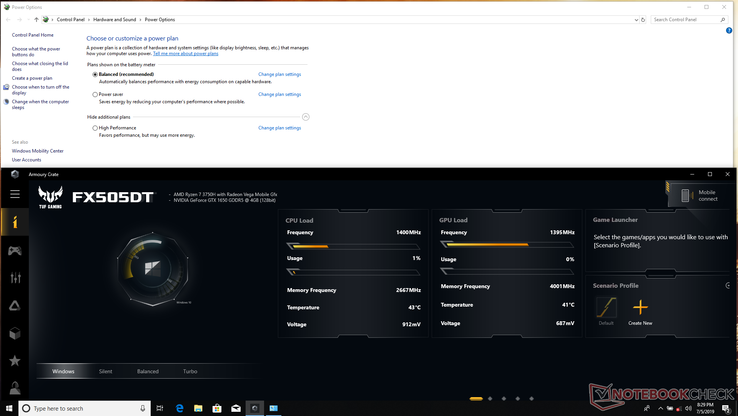Select the Balanced (recommended) power plan
The width and height of the screenshot is (738, 416).
(95, 74)
